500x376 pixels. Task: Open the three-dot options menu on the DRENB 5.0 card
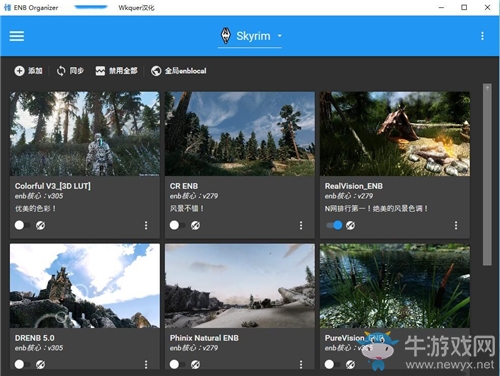146,364
